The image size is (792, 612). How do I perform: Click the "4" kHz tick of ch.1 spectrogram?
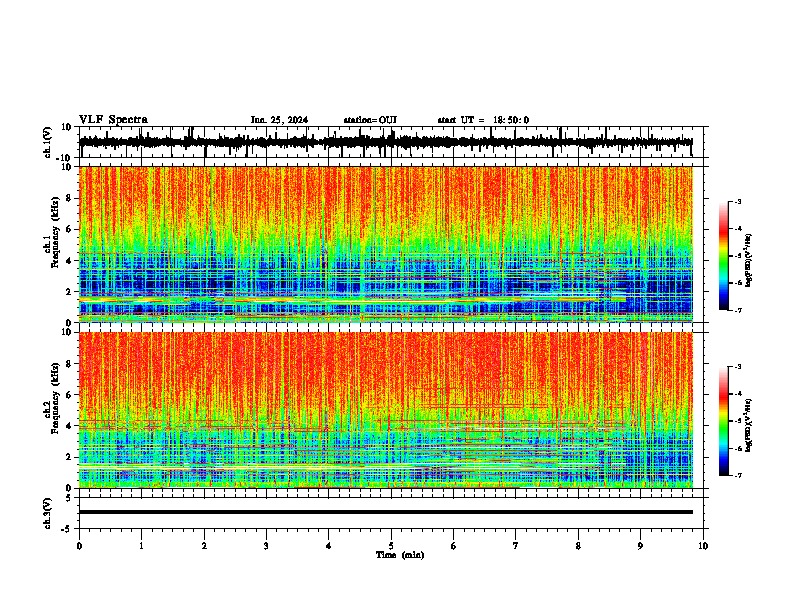(x=69, y=261)
